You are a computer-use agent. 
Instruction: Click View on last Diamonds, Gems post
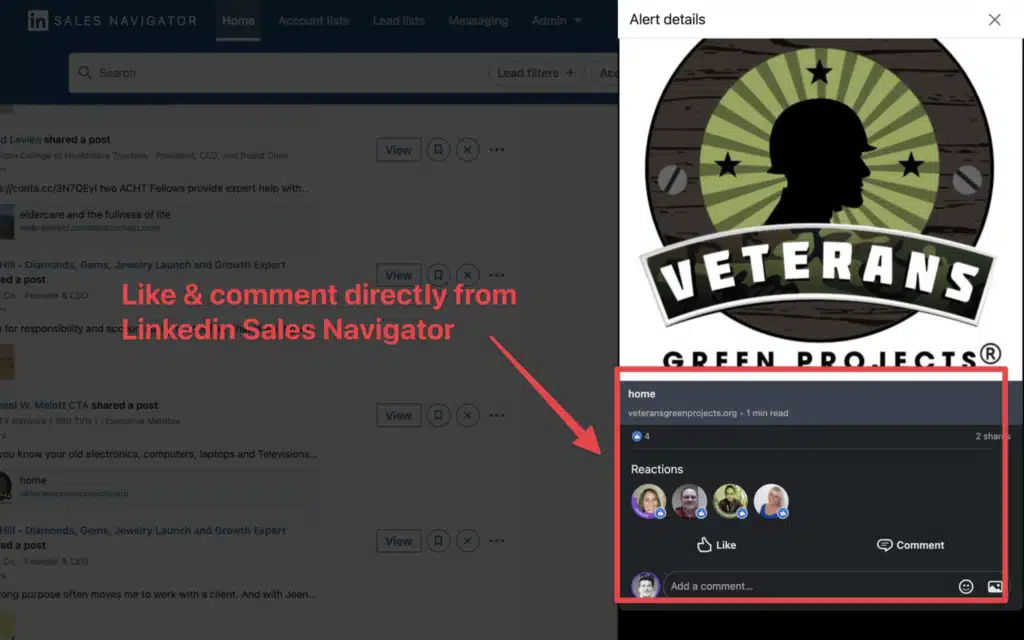[398, 541]
